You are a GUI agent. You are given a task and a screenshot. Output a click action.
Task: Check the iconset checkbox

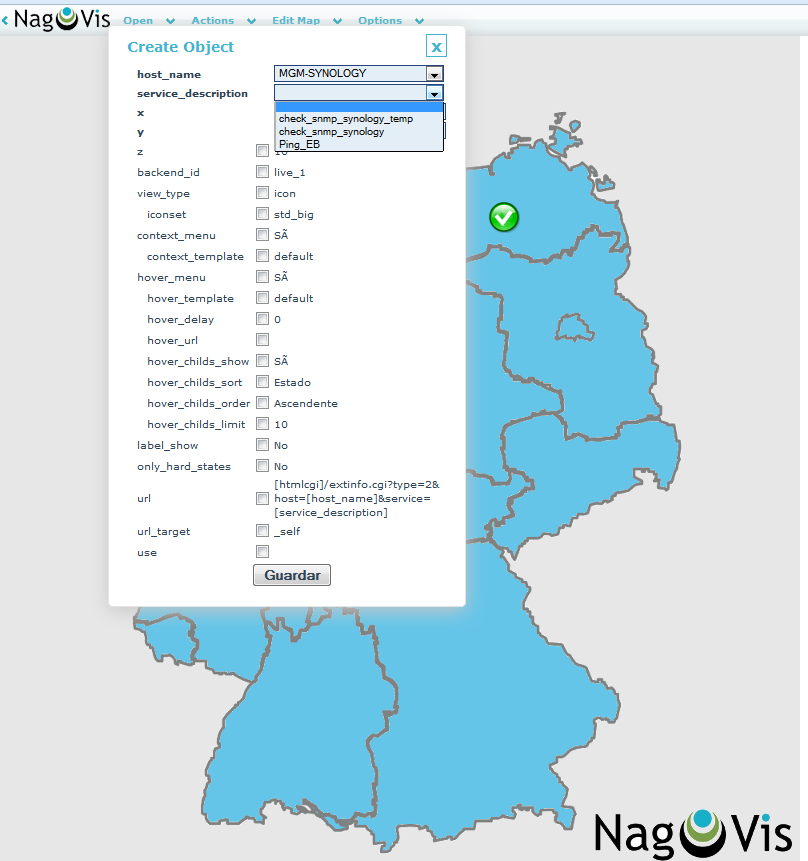(x=263, y=214)
